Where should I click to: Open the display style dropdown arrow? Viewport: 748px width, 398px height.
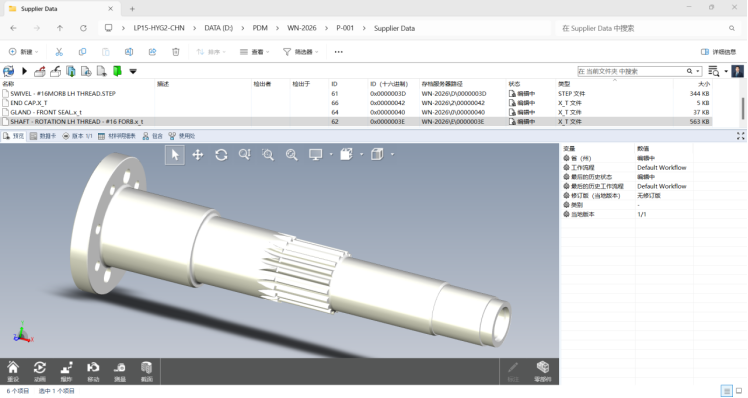[392, 155]
